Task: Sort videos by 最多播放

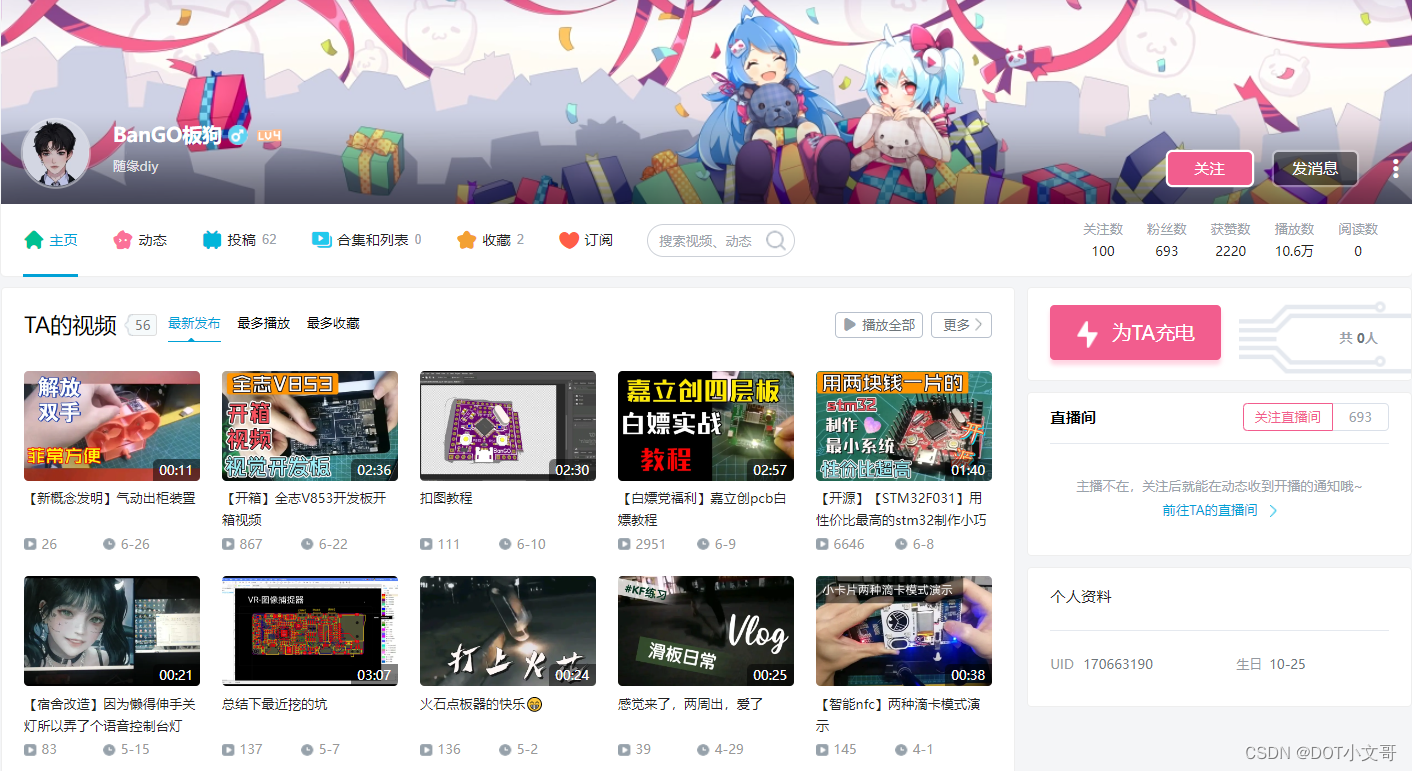Action: point(263,323)
